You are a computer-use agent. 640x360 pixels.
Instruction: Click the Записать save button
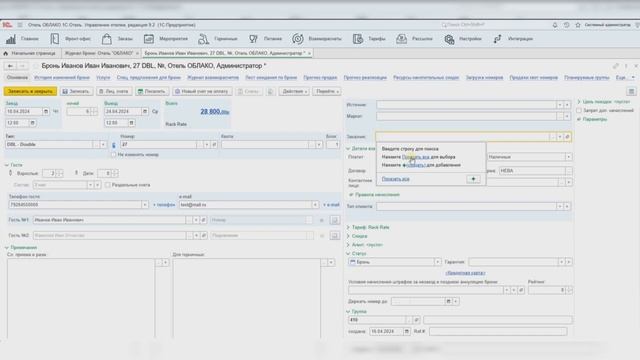point(76,91)
